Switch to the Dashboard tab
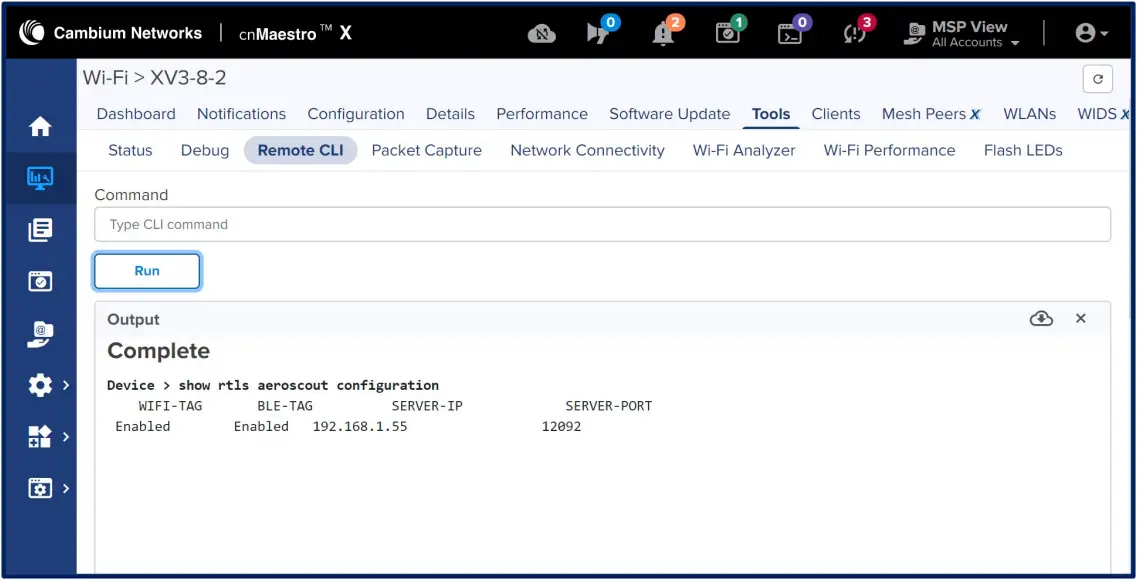This screenshot has width=1139, height=581. click(136, 114)
